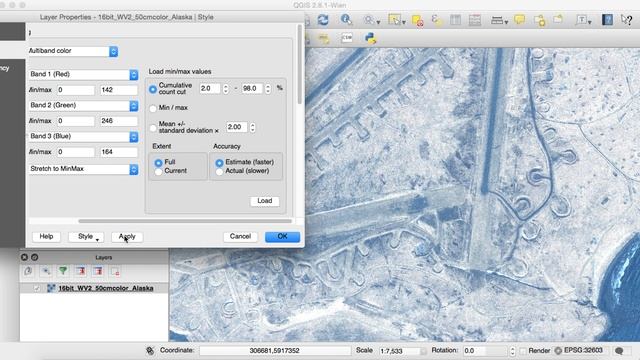
Task: Select Cumulative count cut radio button
Action: 153,89
